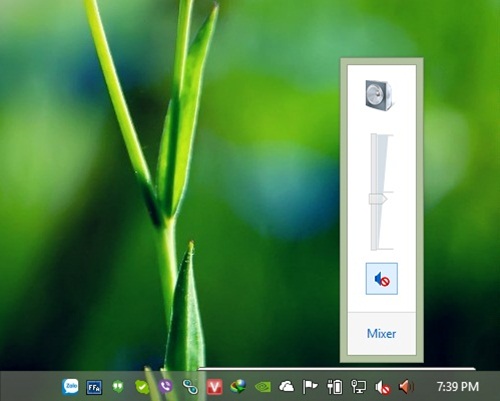Open the purple Viber tray icon
This screenshot has height=401, width=500.
pyautogui.click(x=166, y=387)
